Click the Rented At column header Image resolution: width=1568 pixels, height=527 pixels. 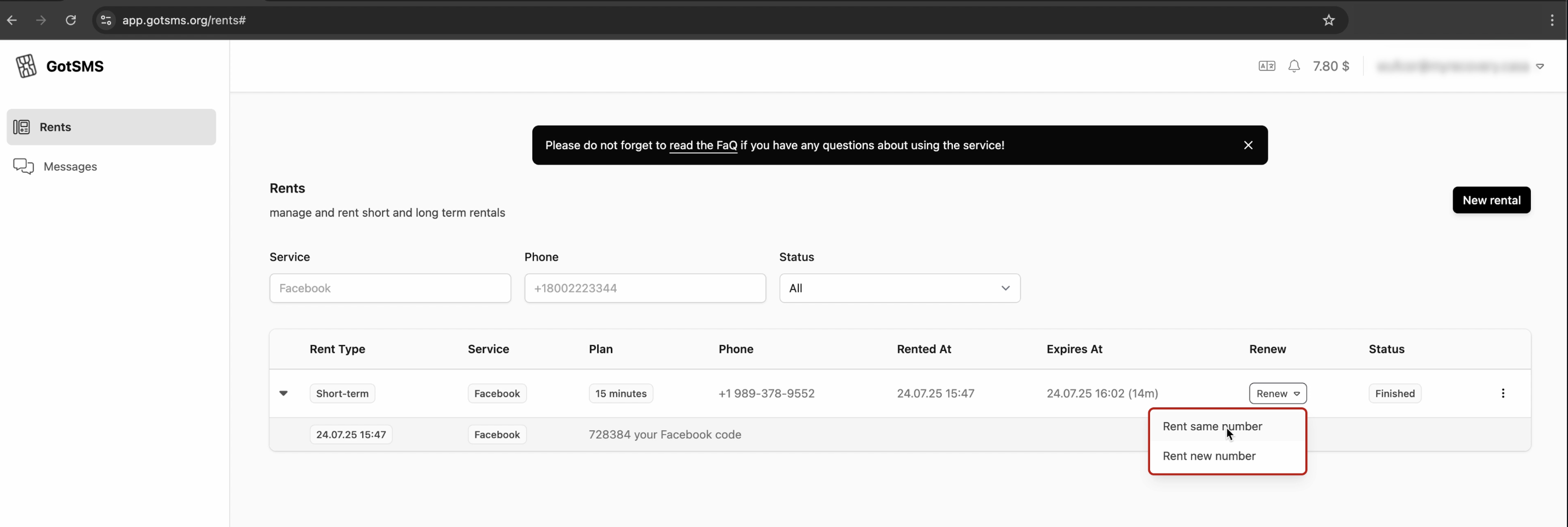coord(923,349)
